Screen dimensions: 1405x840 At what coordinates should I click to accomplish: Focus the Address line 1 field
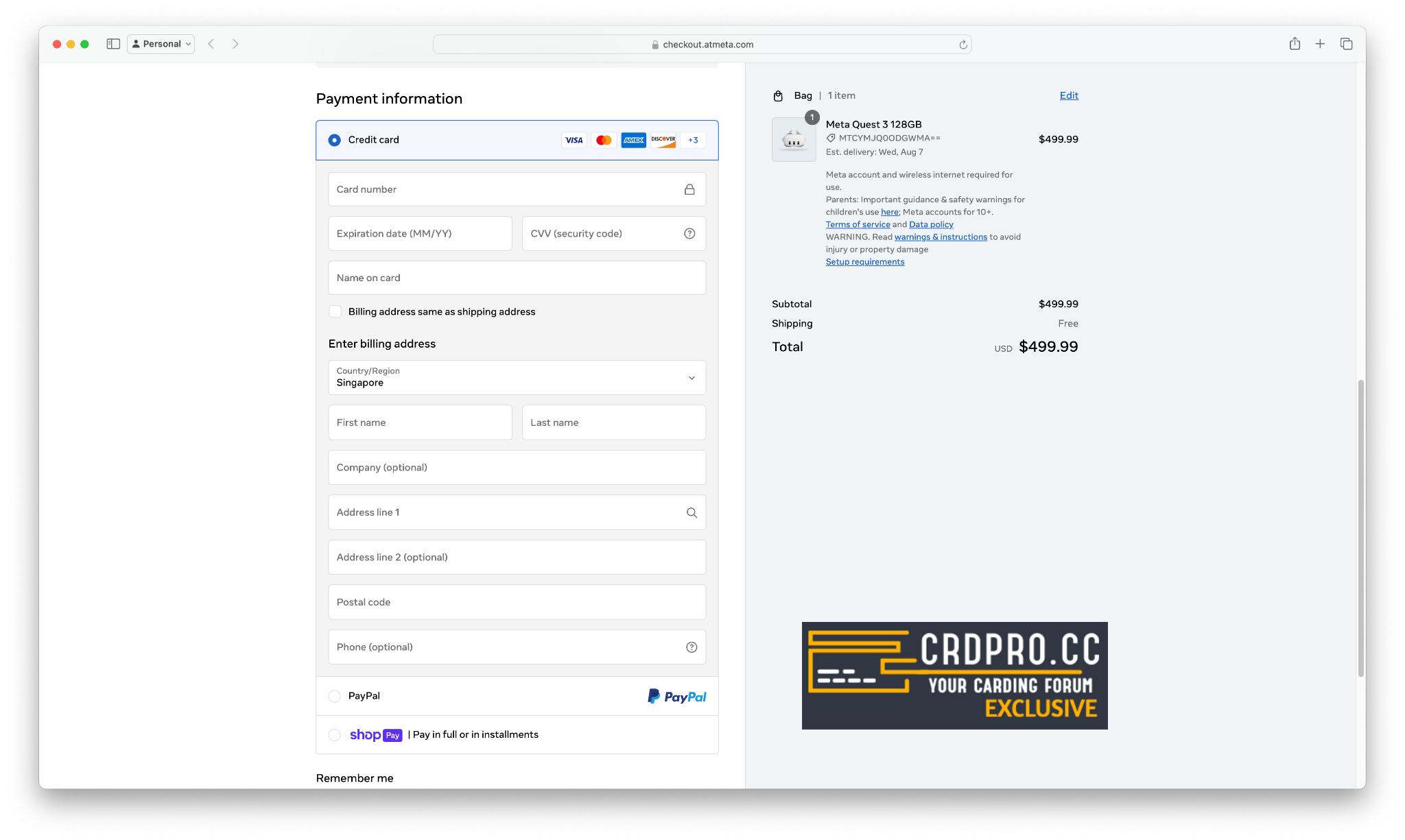[x=517, y=512]
